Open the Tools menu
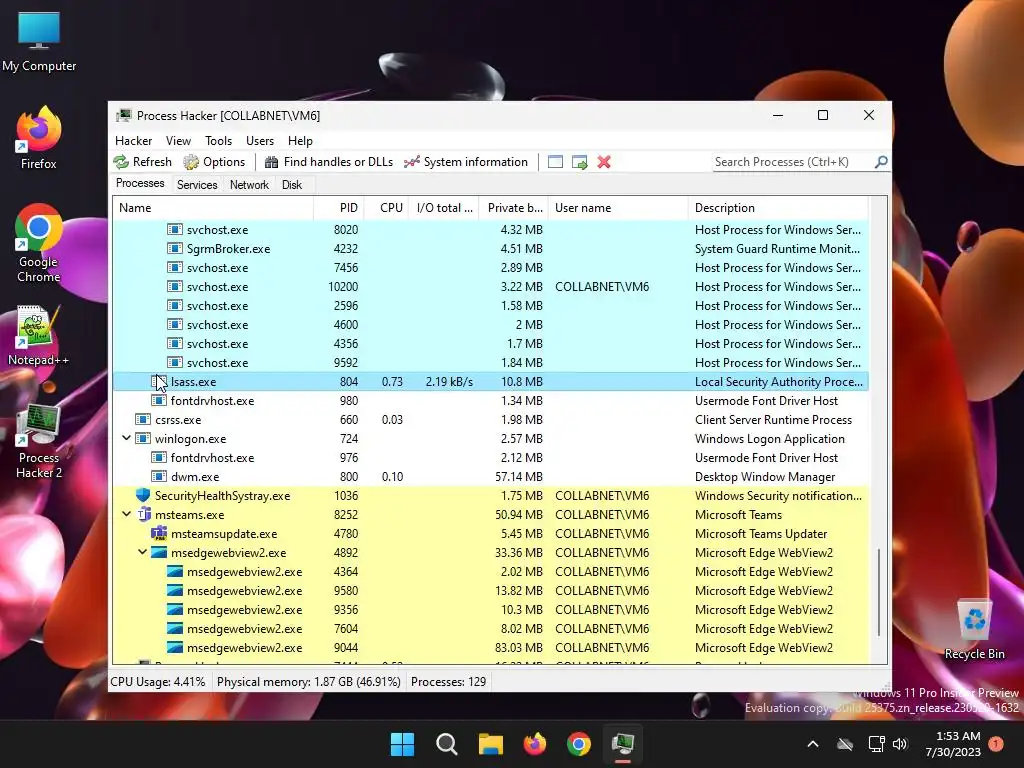The image size is (1024, 768). pyautogui.click(x=218, y=141)
